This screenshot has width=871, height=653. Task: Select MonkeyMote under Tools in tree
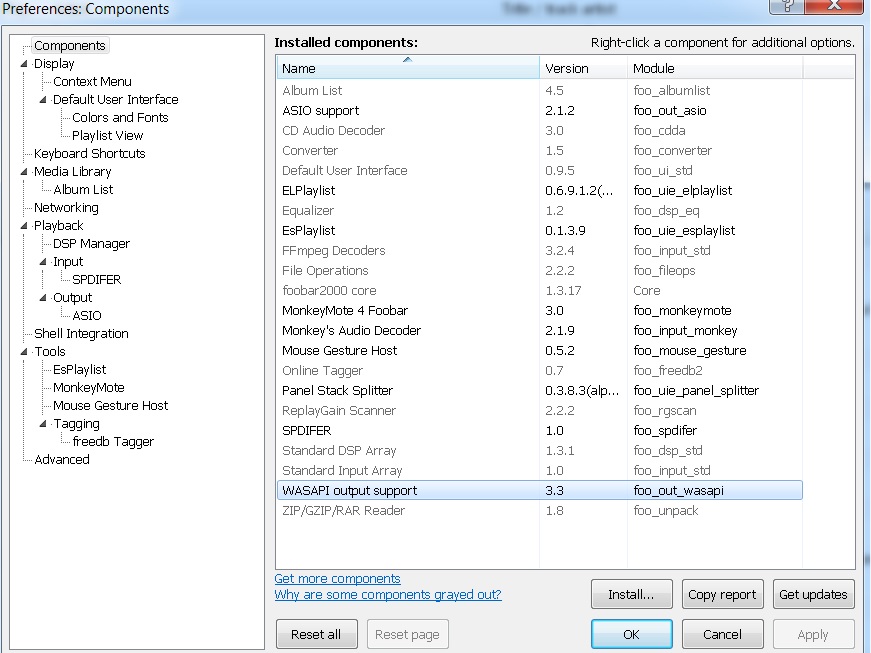coord(88,388)
